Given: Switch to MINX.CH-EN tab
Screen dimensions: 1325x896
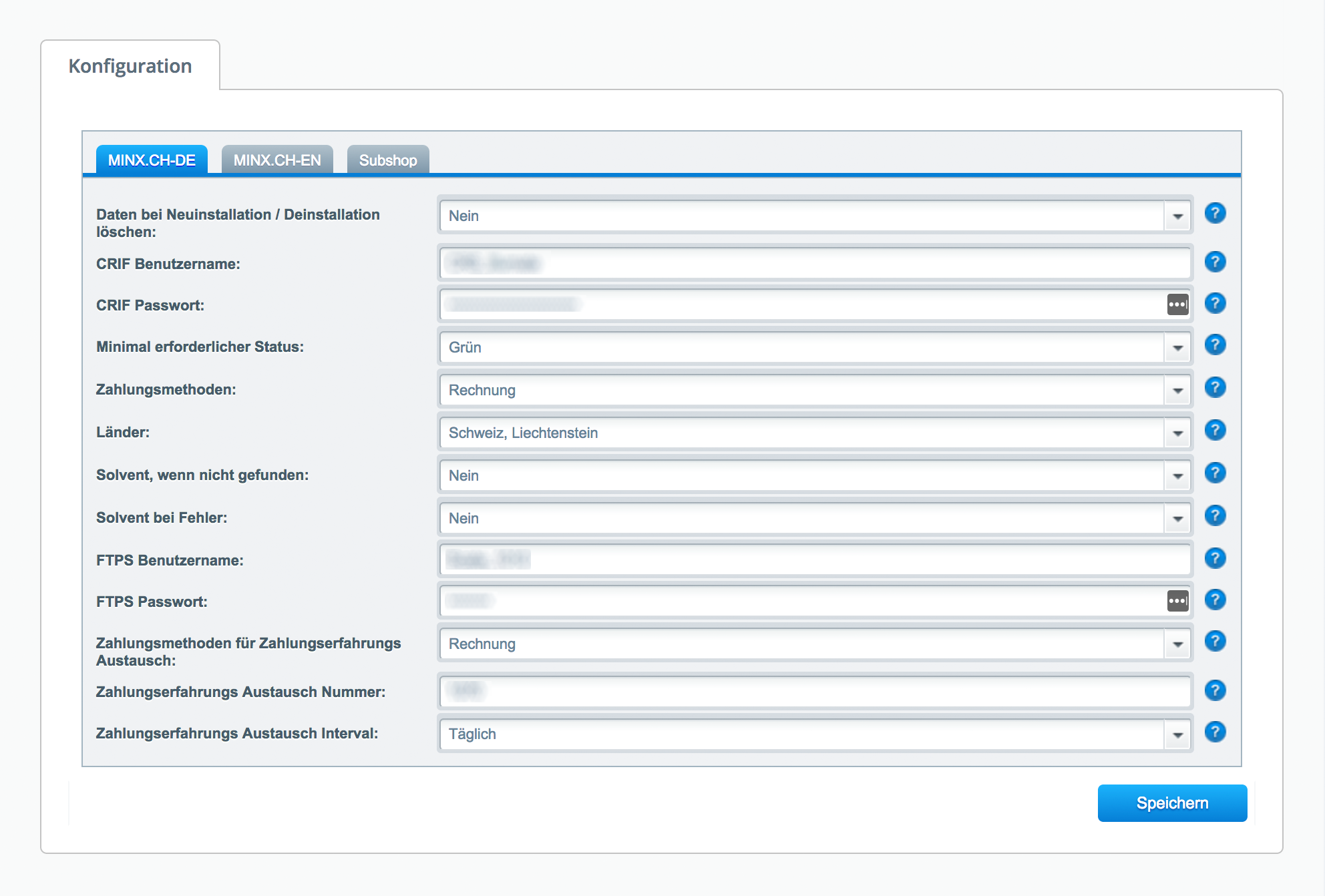Looking at the screenshot, I should [x=277, y=160].
